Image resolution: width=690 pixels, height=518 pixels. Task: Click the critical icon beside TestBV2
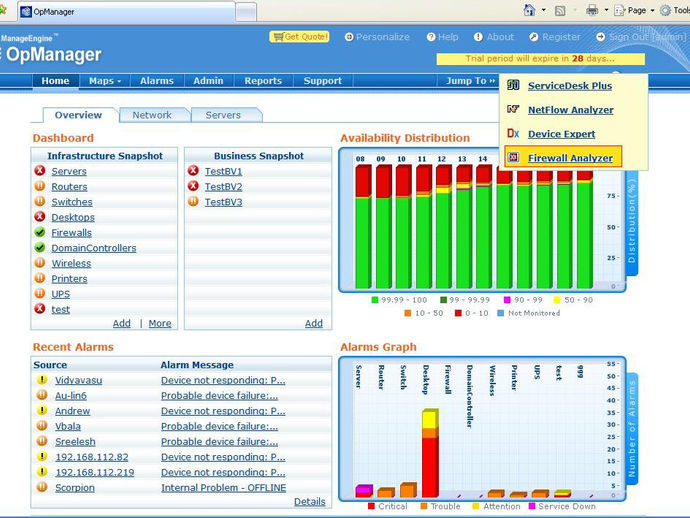click(193, 186)
